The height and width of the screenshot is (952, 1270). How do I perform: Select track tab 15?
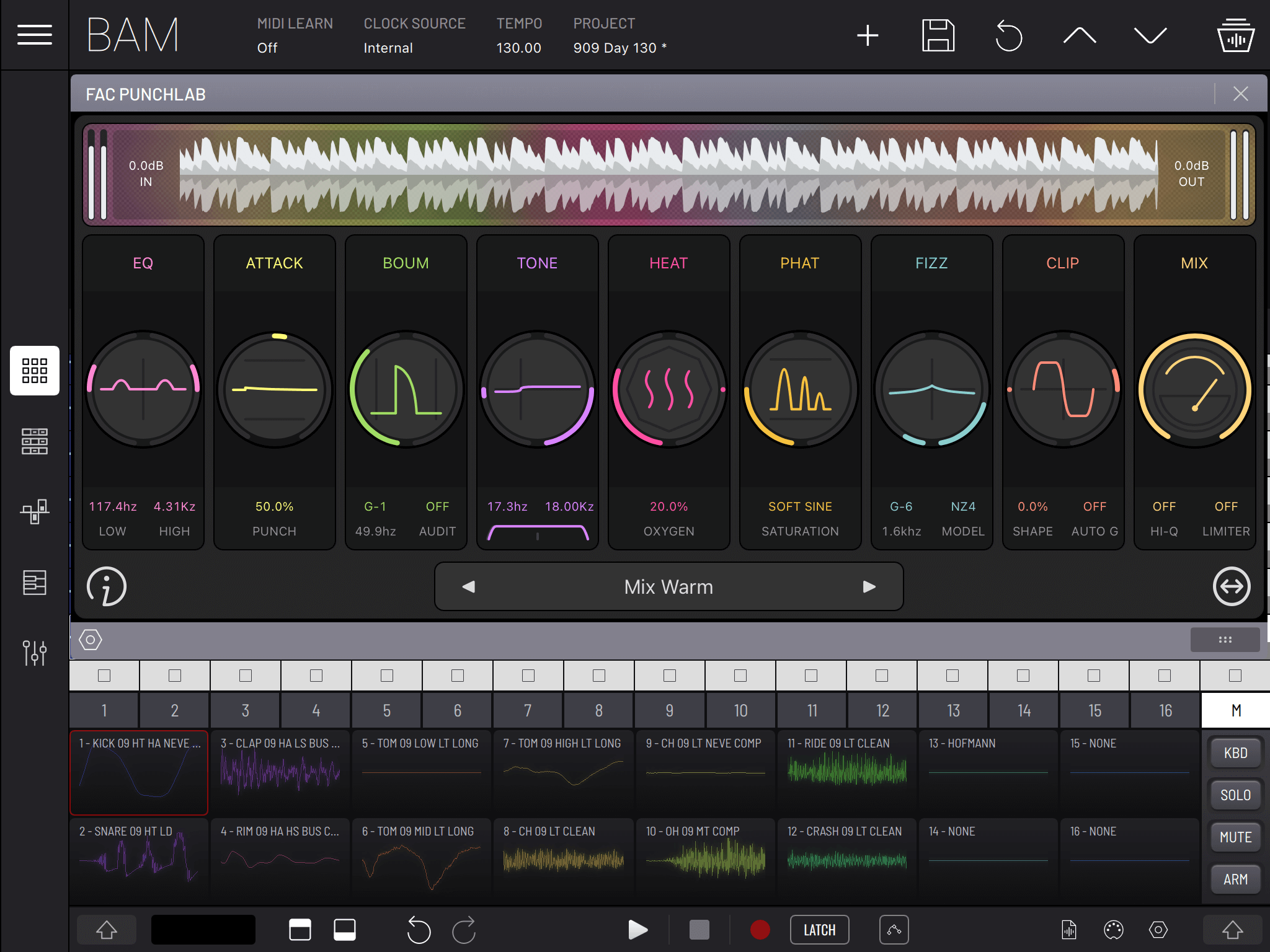coord(1094,710)
